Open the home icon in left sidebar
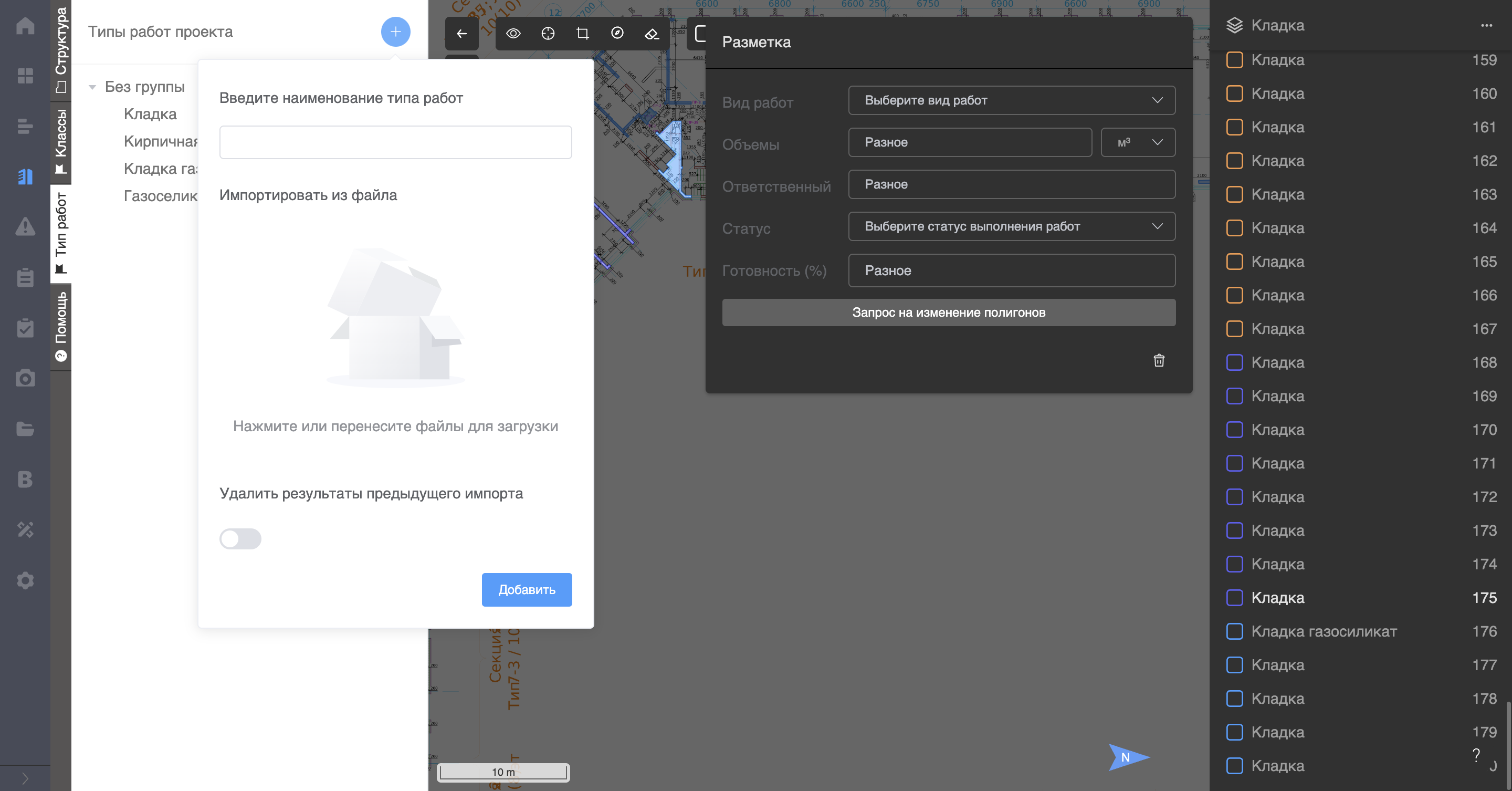 tap(25, 25)
